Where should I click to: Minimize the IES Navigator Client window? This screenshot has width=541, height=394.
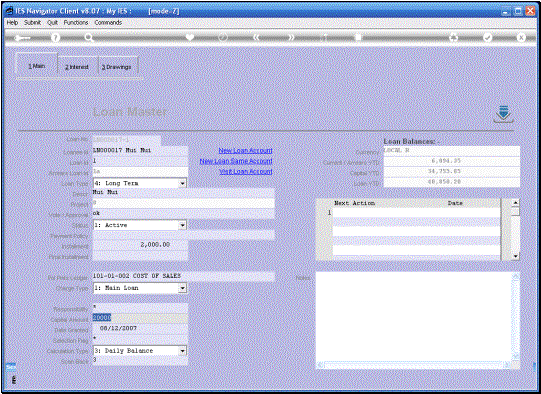[506, 12]
